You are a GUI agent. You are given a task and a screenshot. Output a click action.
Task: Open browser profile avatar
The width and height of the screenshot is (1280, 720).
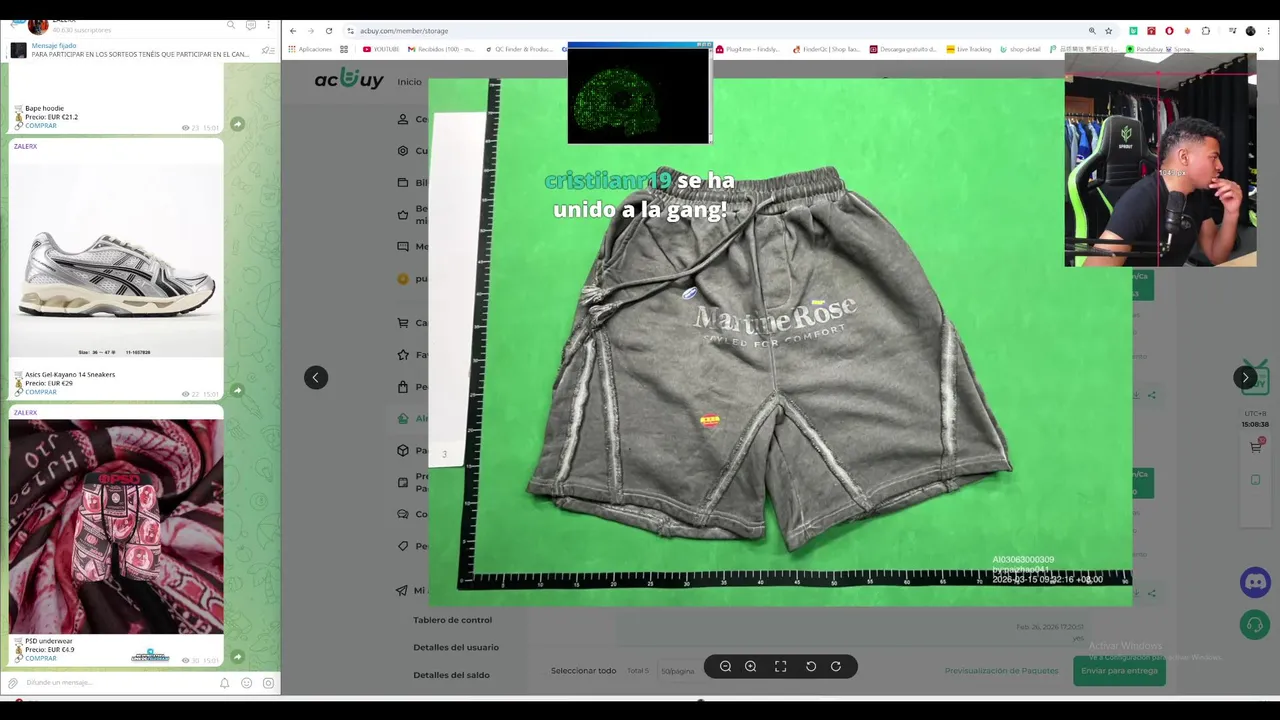click(1250, 31)
